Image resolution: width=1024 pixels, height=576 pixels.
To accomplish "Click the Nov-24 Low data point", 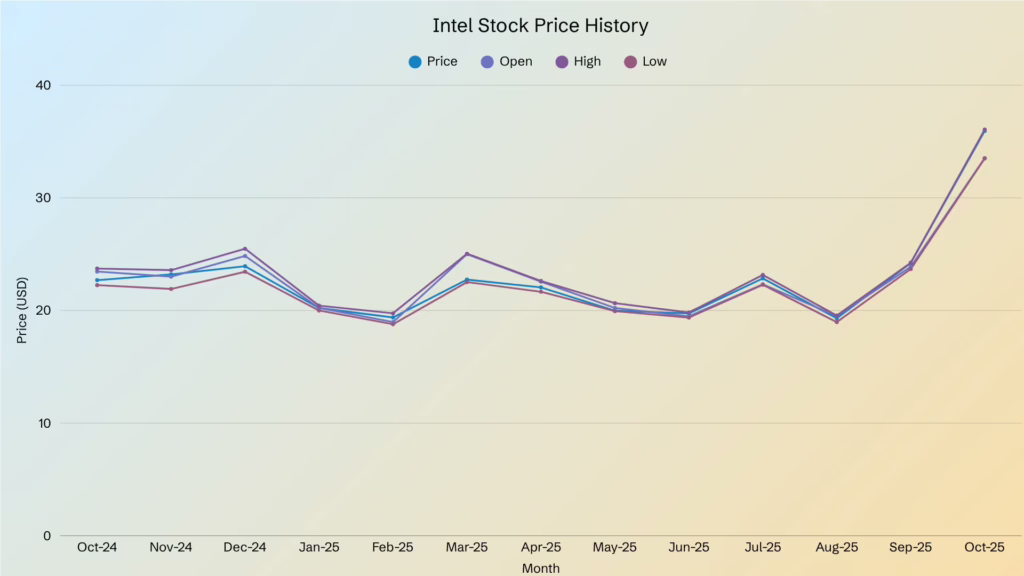I will pos(171,289).
